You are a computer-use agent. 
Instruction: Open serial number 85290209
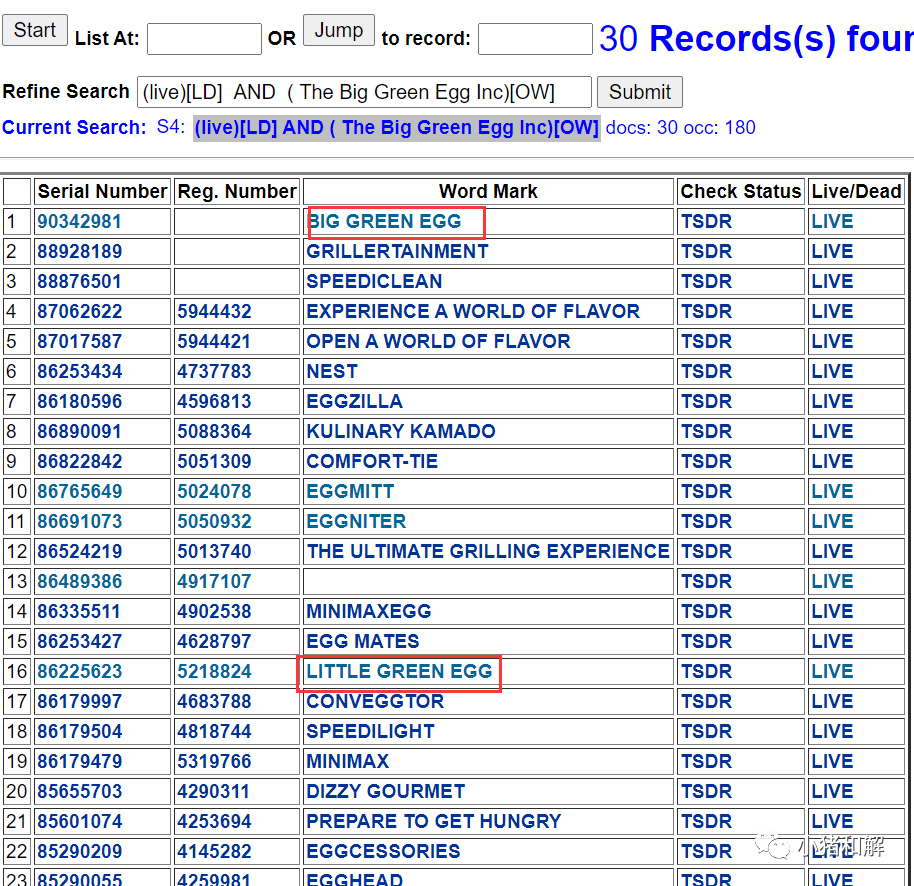(x=79, y=852)
